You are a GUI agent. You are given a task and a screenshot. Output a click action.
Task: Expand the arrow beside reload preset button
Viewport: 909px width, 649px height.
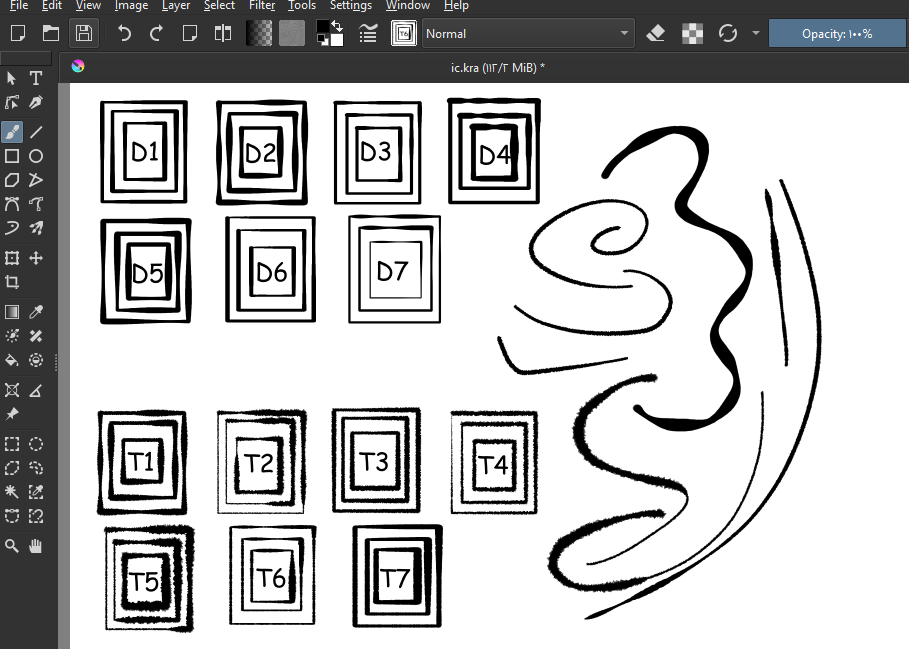[x=755, y=33]
